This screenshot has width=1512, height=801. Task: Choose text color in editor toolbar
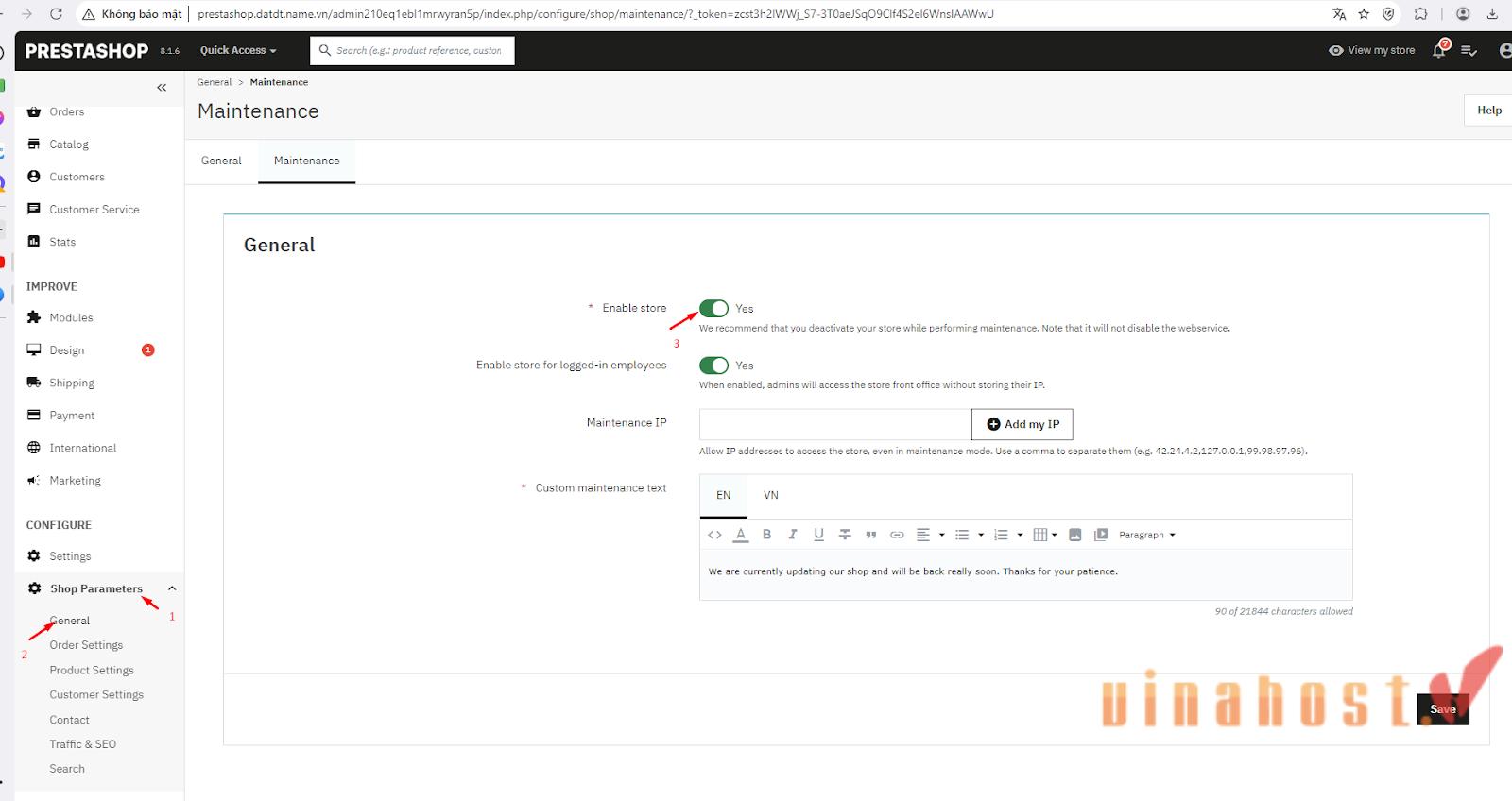741,535
